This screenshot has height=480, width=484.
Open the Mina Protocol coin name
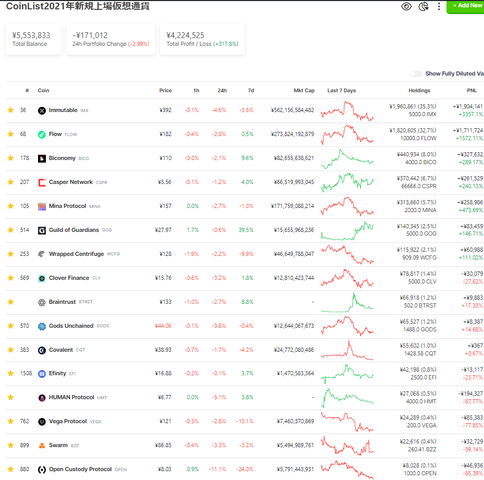pyautogui.click(x=67, y=206)
